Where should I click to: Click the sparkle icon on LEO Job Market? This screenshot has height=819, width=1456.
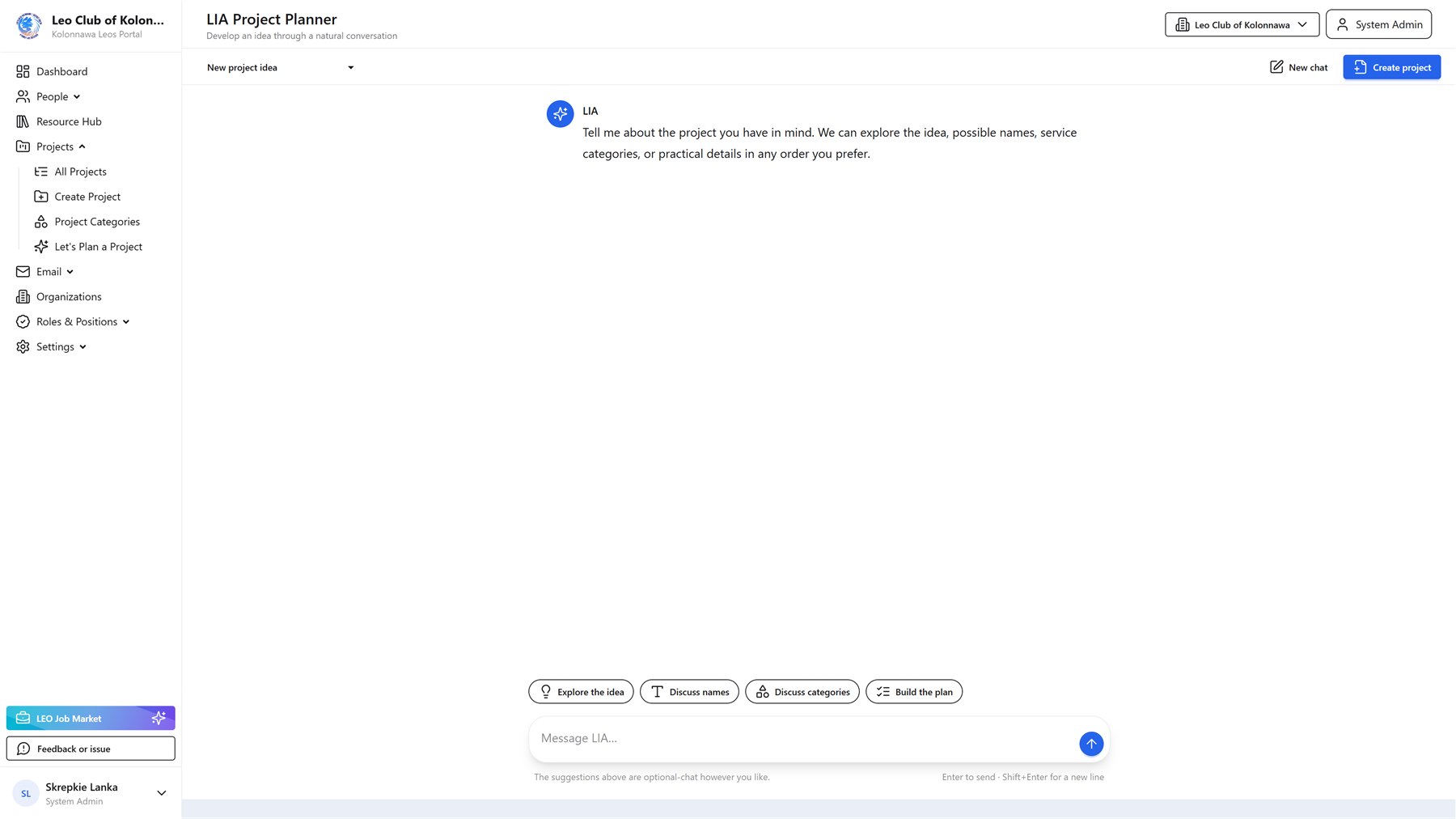point(159,718)
